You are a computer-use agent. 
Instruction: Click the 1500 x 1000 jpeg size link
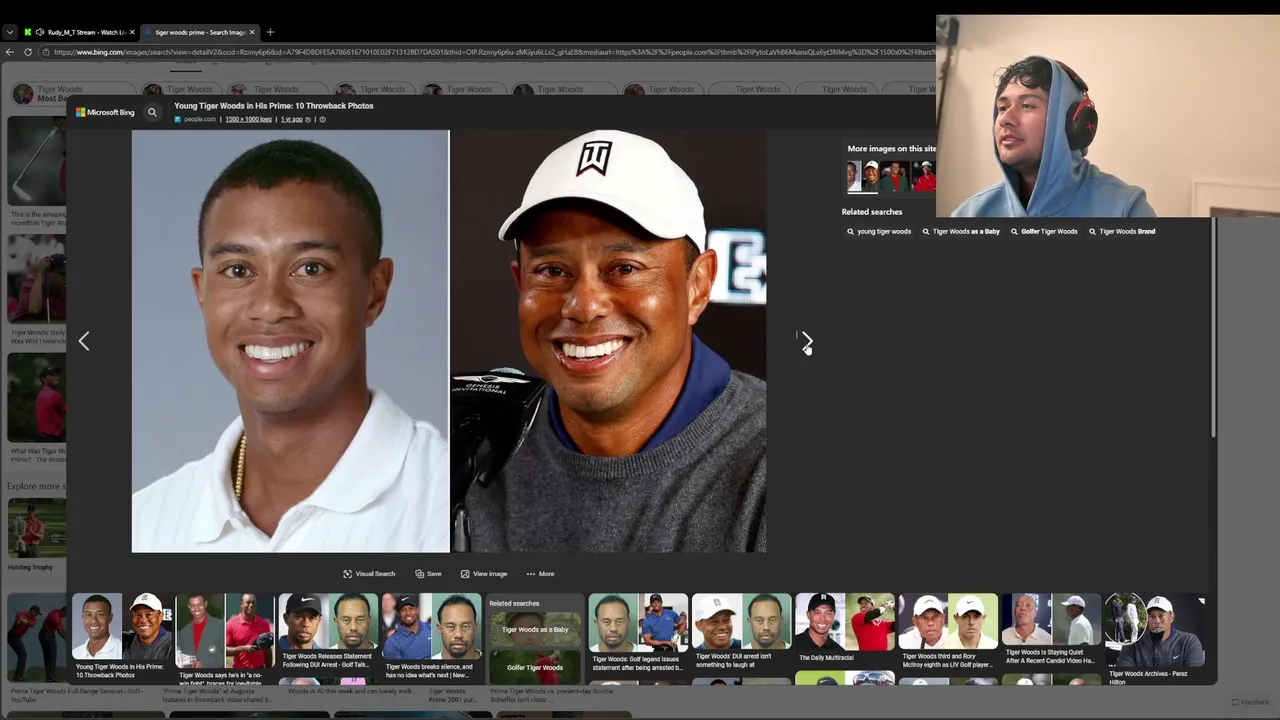click(248, 119)
